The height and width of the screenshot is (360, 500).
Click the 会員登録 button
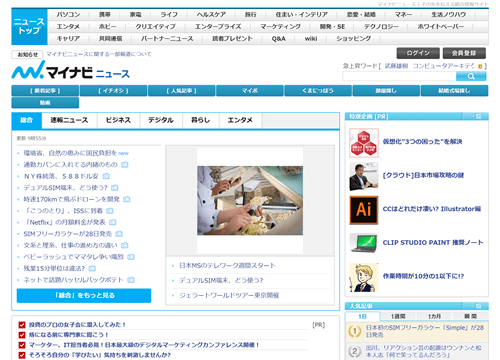coord(464,53)
